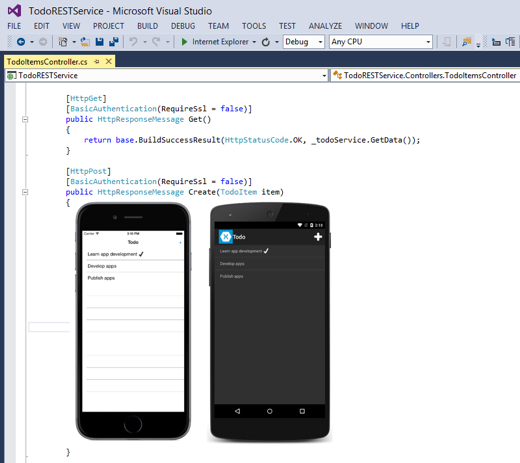
Task: Tap 'Develop apps' on iPhone list
Action: click(102, 266)
